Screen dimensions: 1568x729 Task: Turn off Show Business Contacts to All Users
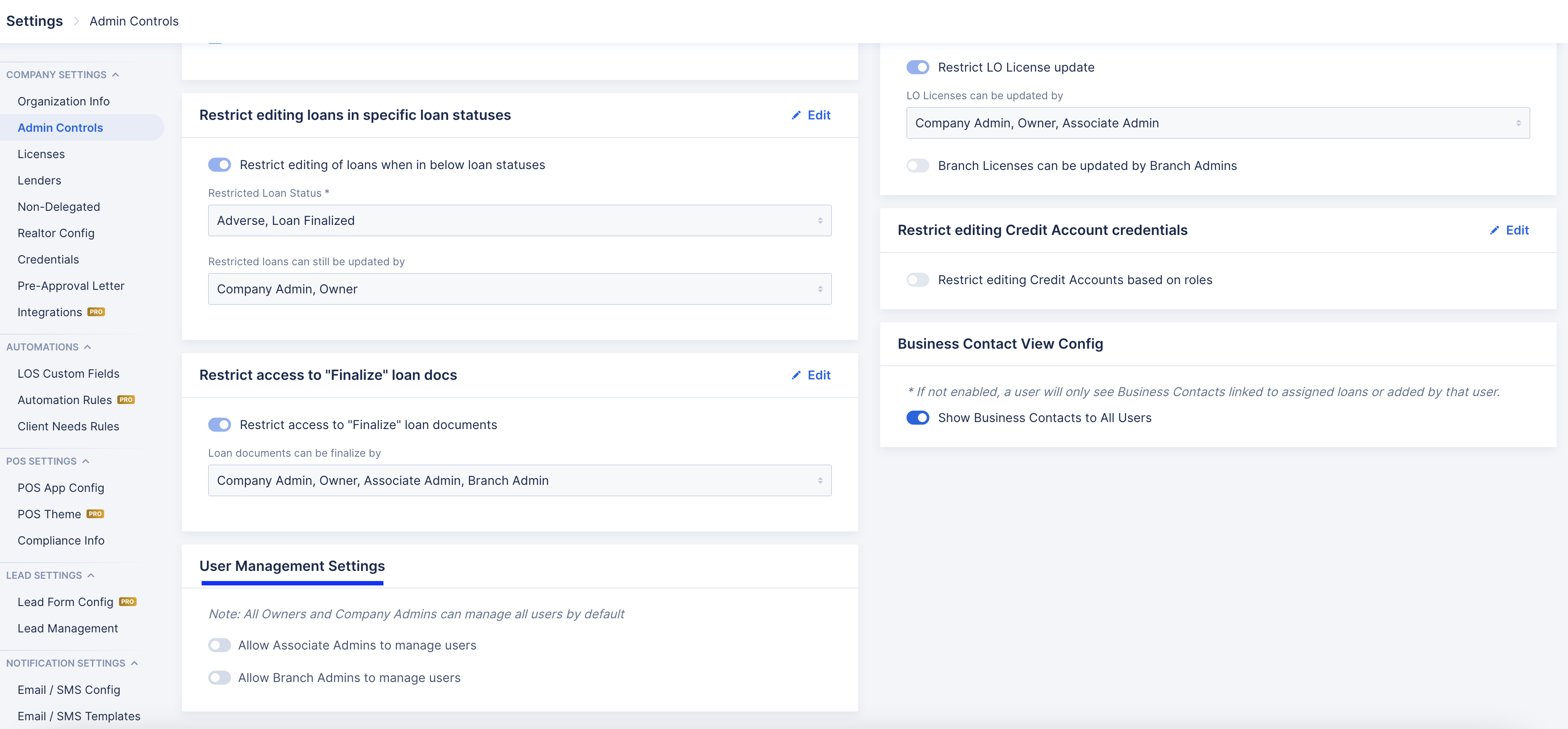tap(918, 418)
